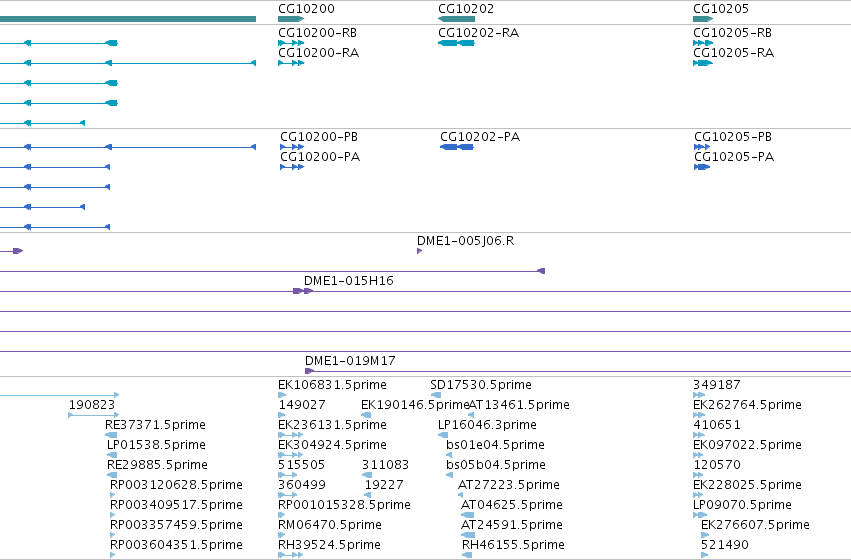Click the DME1-005J06.R feature
Viewport: 851px width, 560px height.
[x=420, y=251]
